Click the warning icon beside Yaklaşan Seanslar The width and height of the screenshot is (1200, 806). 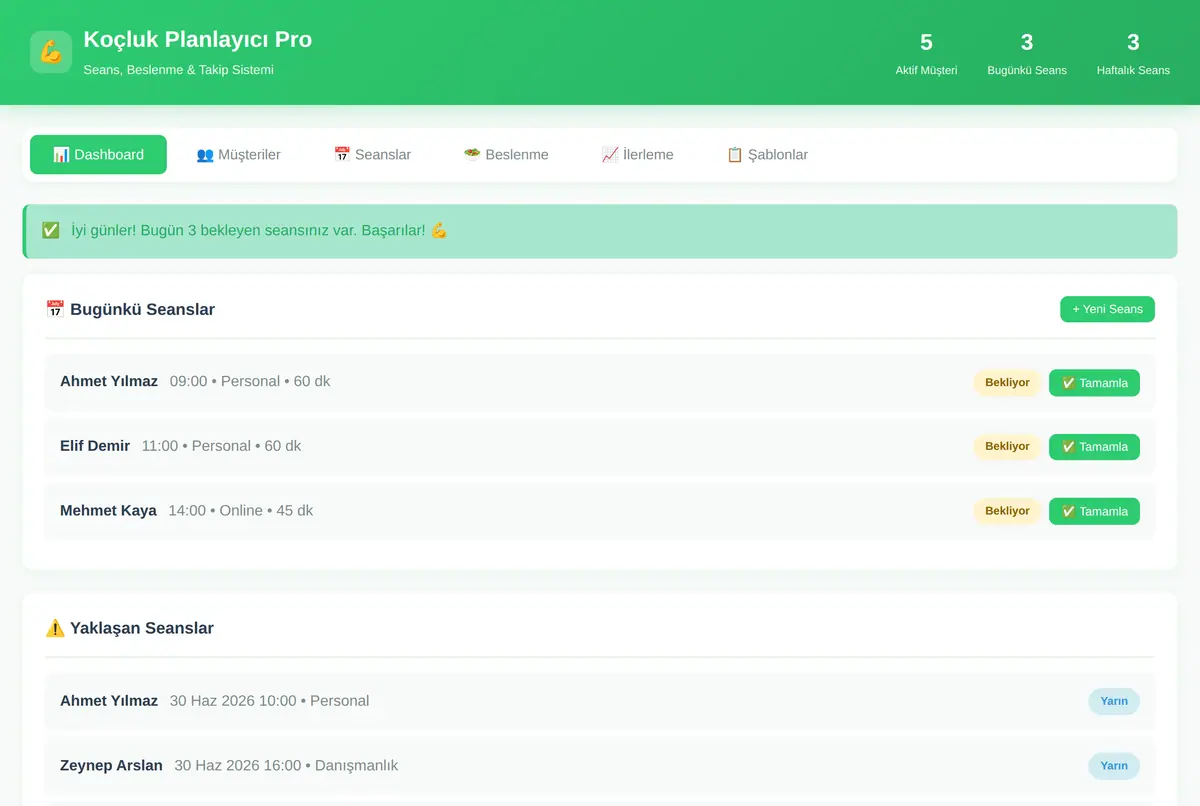[x=55, y=628]
